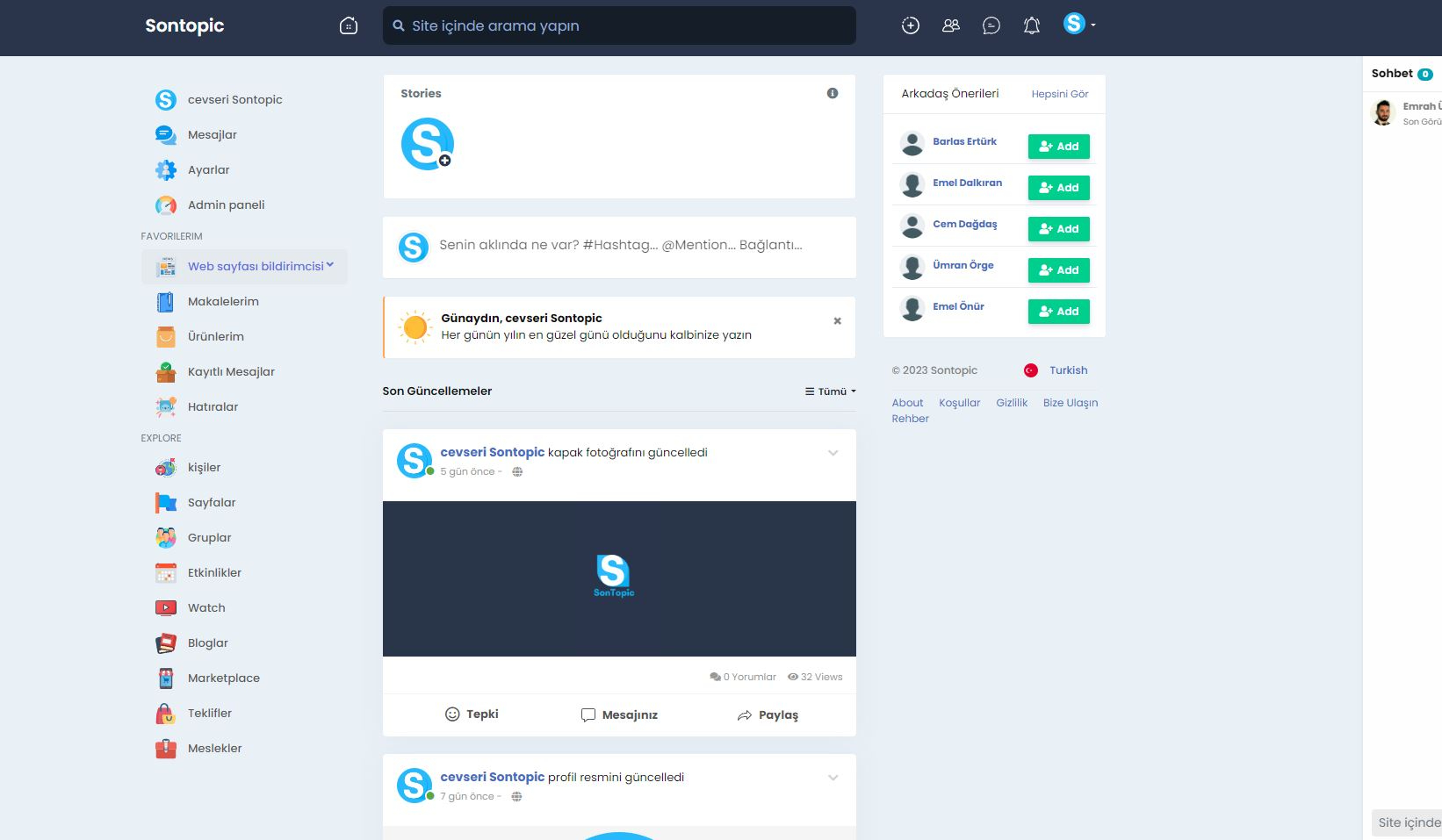Change language via Turkish link
Image resolution: width=1442 pixels, height=840 pixels.
coord(1068,370)
